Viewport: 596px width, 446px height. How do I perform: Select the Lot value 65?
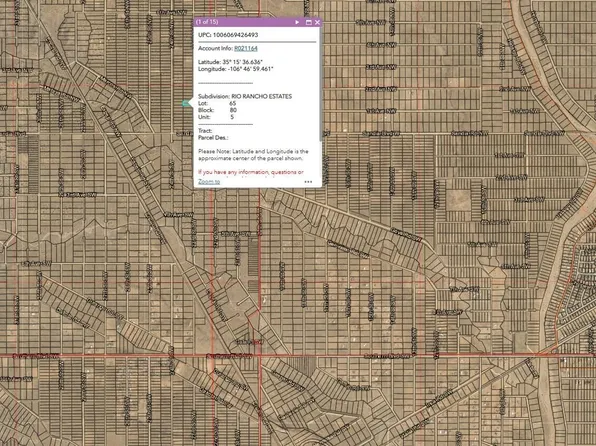[x=233, y=103]
